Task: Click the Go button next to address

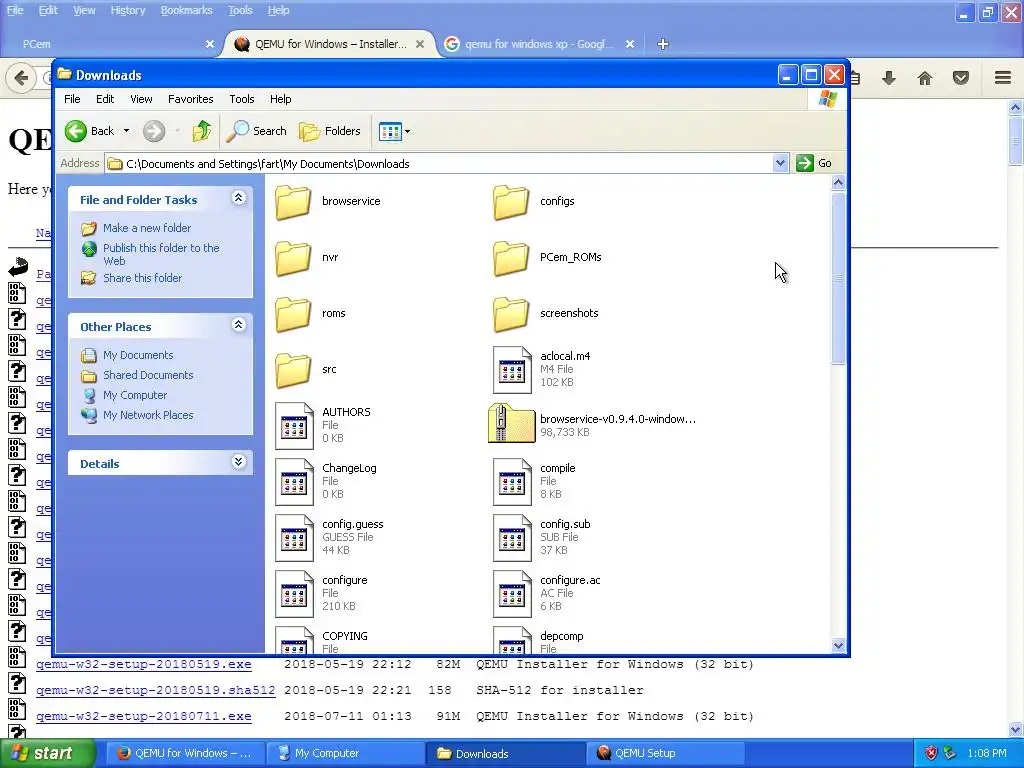Action: click(x=814, y=163)
